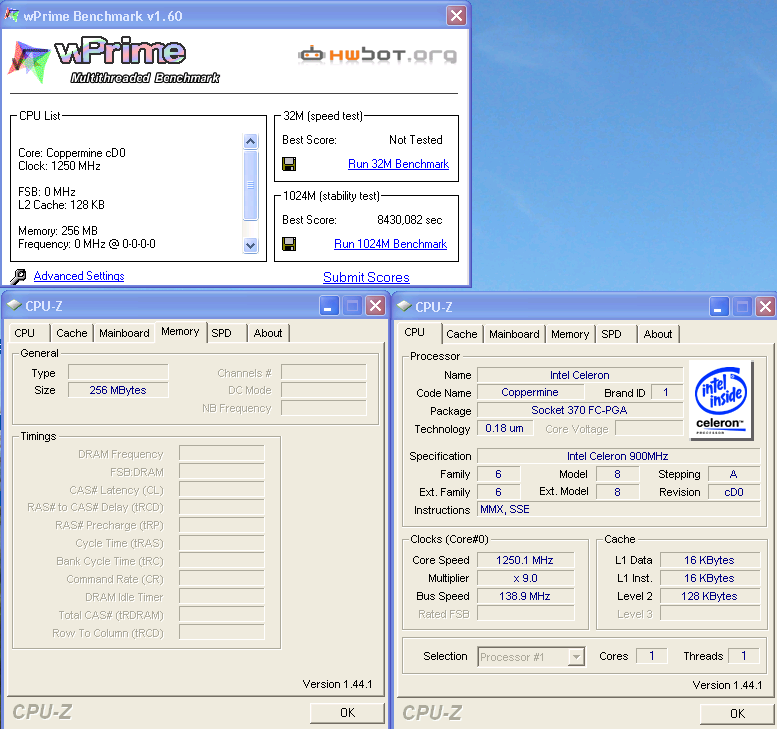The image size is (777, 729).
Task: Click the save icon for 1024M benchmark
Action: tap(289, 244)
